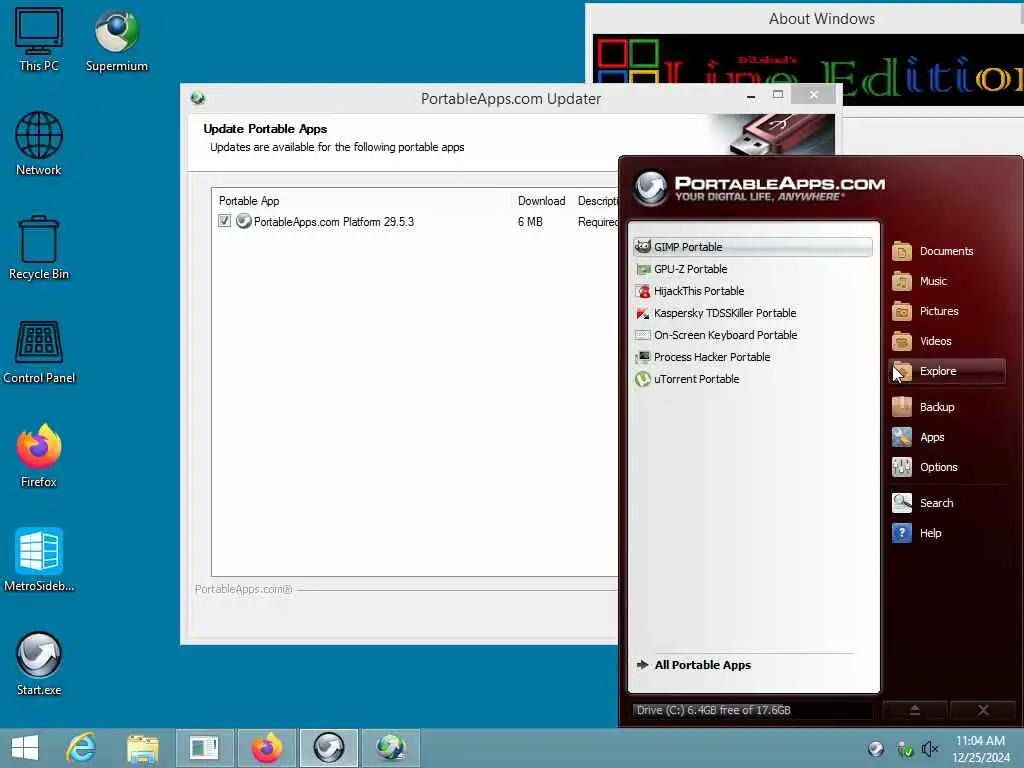The image size is (1024, 768).
Task: Click the PortableApps.com link in the updater footer
Action: pos(243,589)
